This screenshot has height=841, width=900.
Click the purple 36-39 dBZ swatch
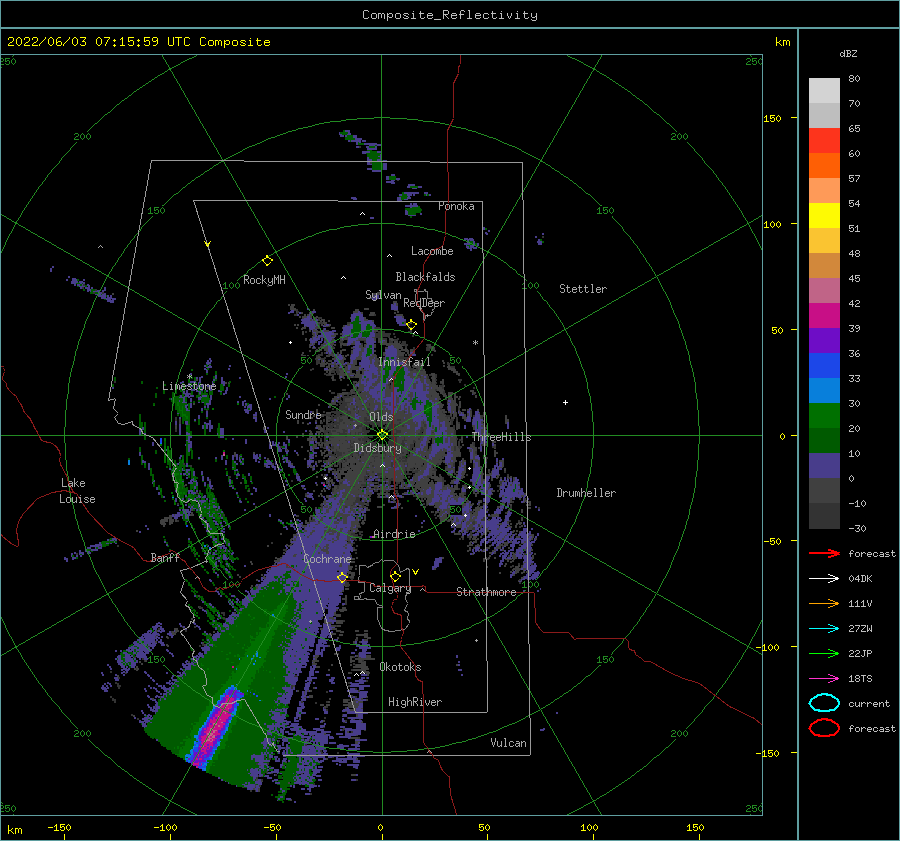[824, 340]
